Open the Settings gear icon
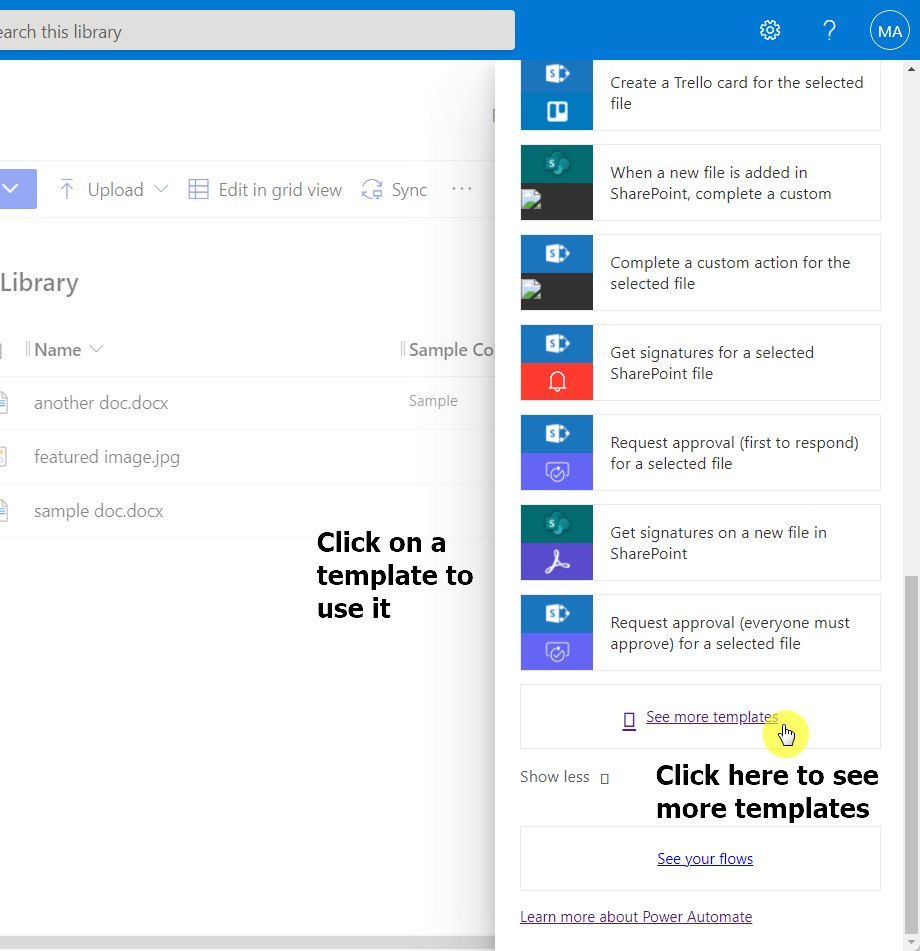 point(770,30)
